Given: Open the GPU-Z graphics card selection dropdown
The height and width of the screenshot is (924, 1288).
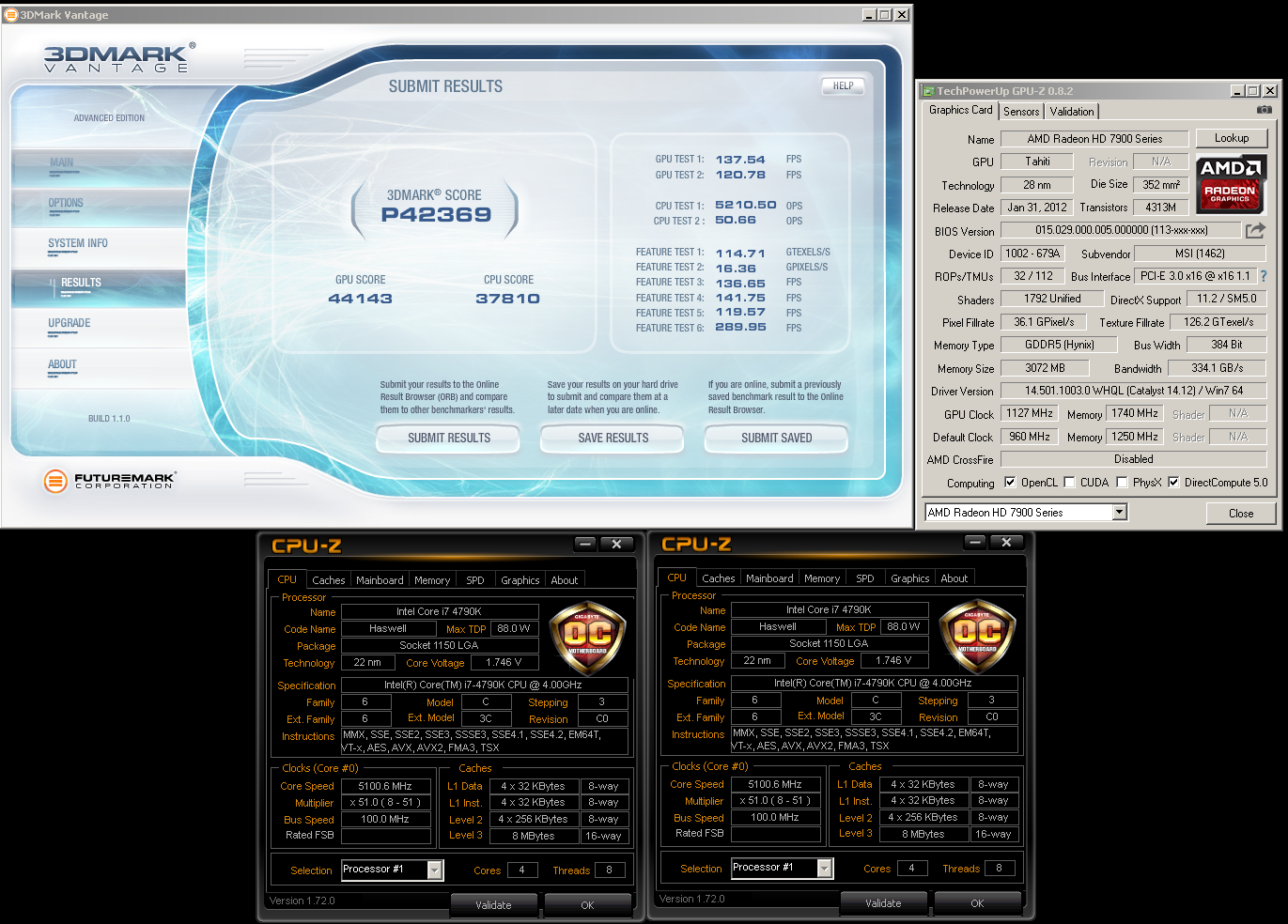Looking at the screenshot, I should pyautogui.click(x=1119, y=513).
